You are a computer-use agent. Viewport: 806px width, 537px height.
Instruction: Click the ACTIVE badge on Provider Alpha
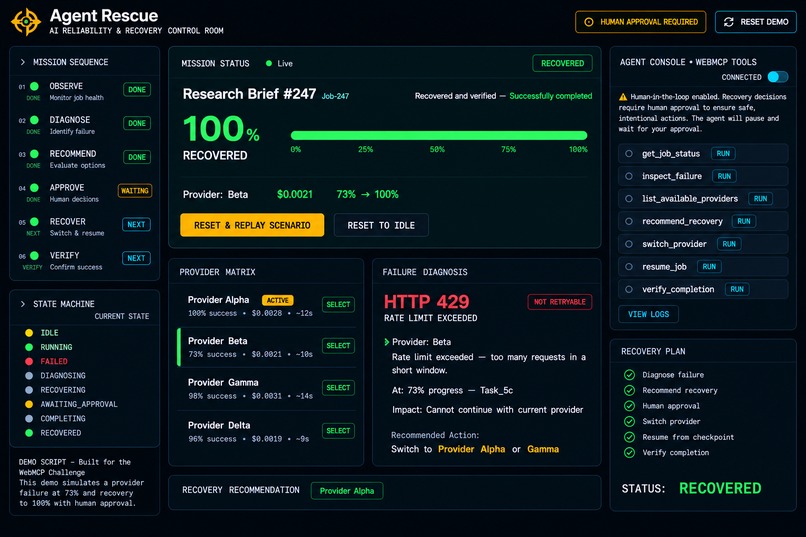pyautogui.click(x=278, y=300)
